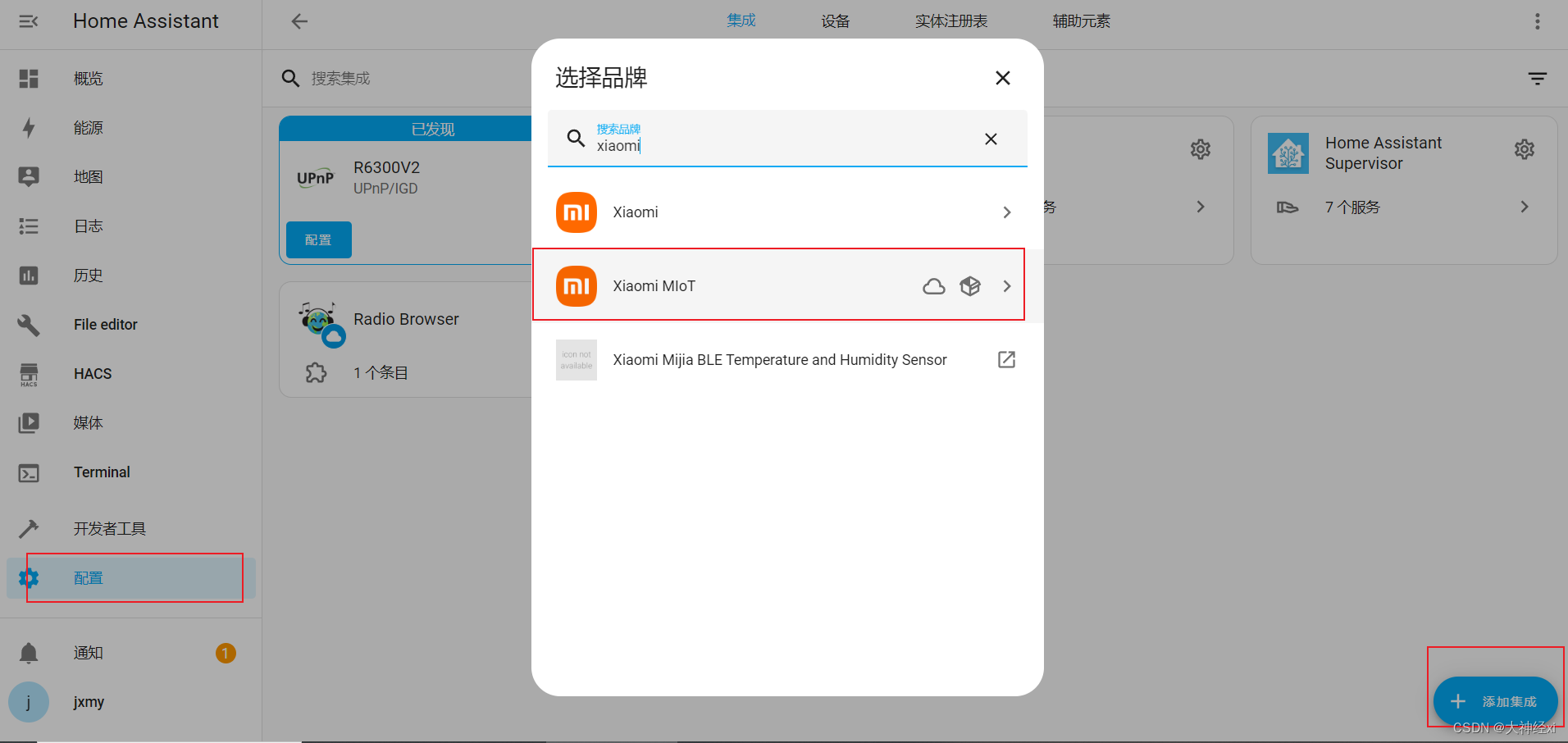The image size is (1568, 743).
Task: Go back with the arrow icon
Action: (x=299, y=21)
